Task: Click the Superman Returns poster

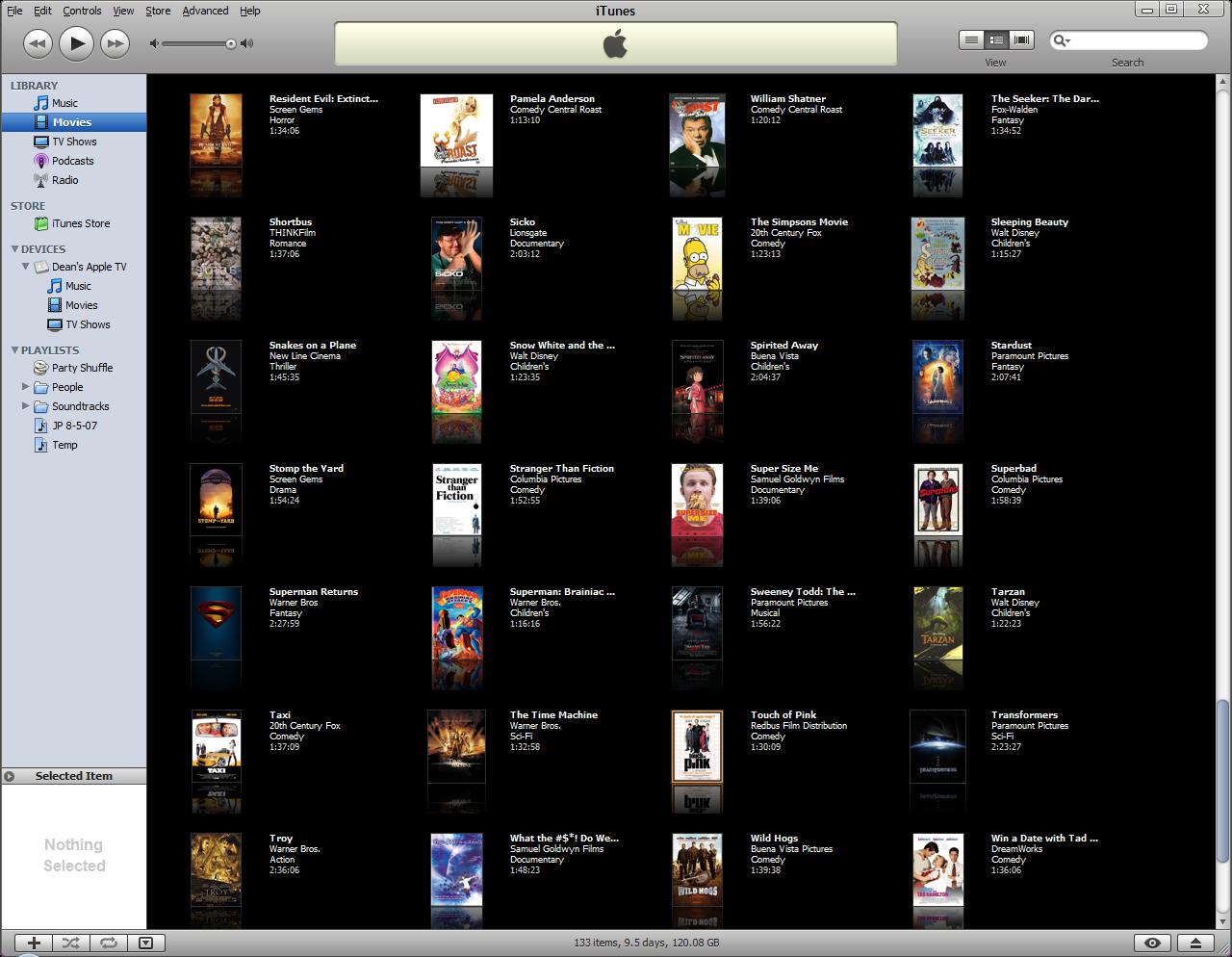Action: click(216, 625)
